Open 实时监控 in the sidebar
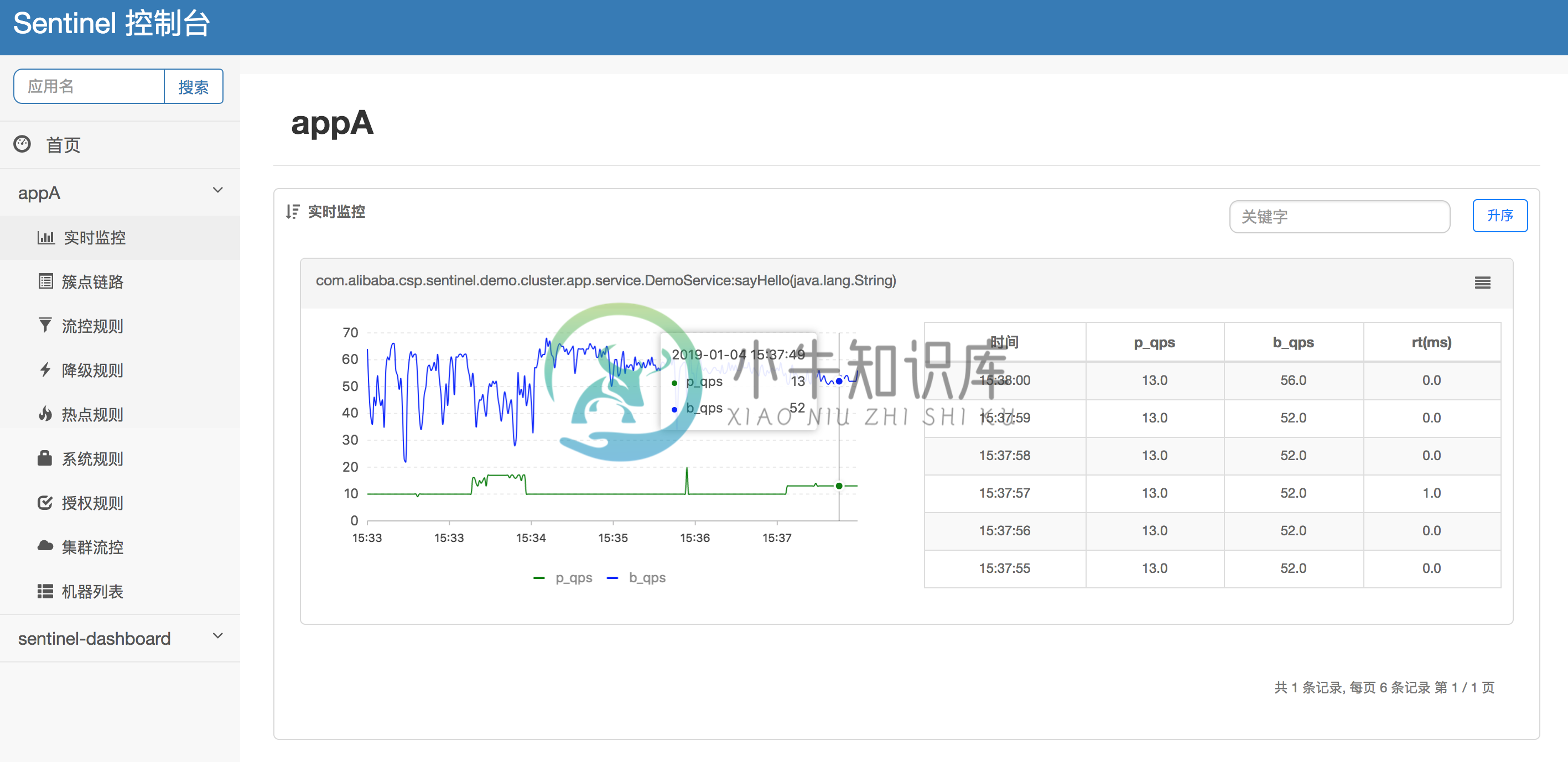 (120, 237)
